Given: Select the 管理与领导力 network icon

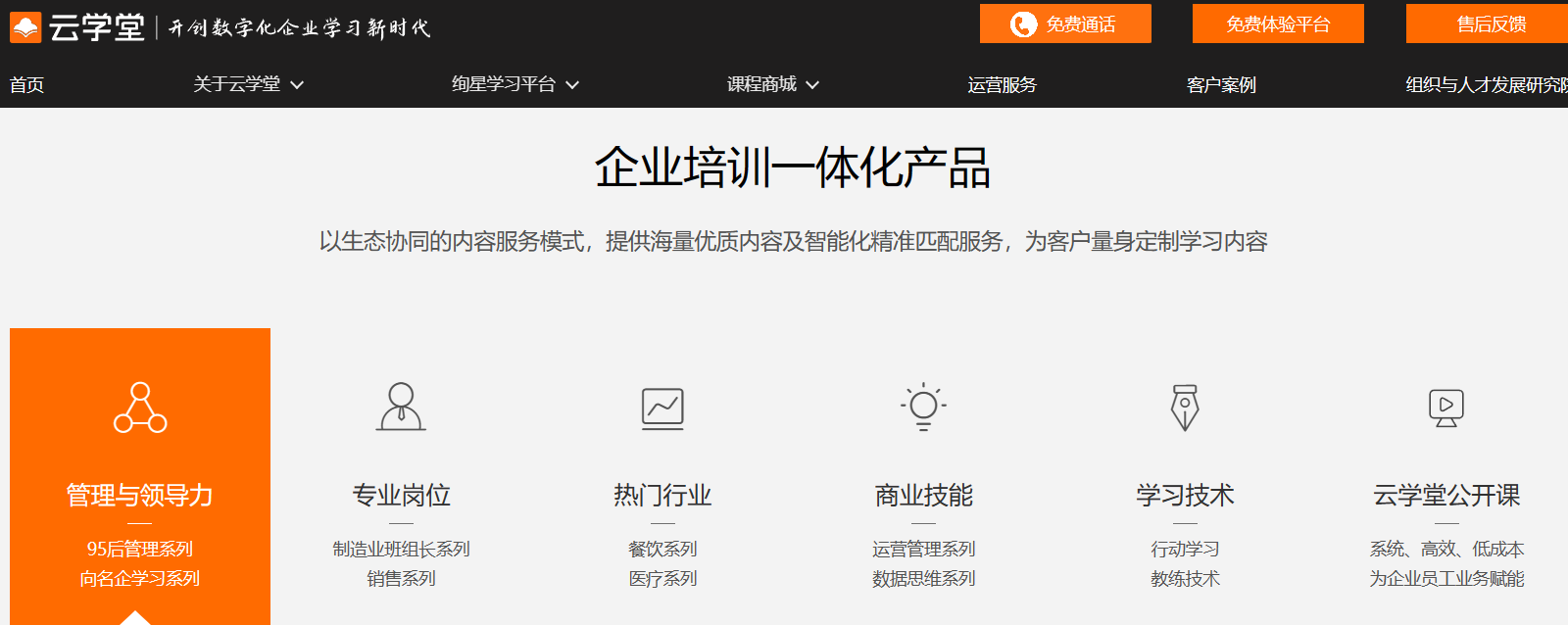Looking at the screenshot, I should click(x=140, y=408).
